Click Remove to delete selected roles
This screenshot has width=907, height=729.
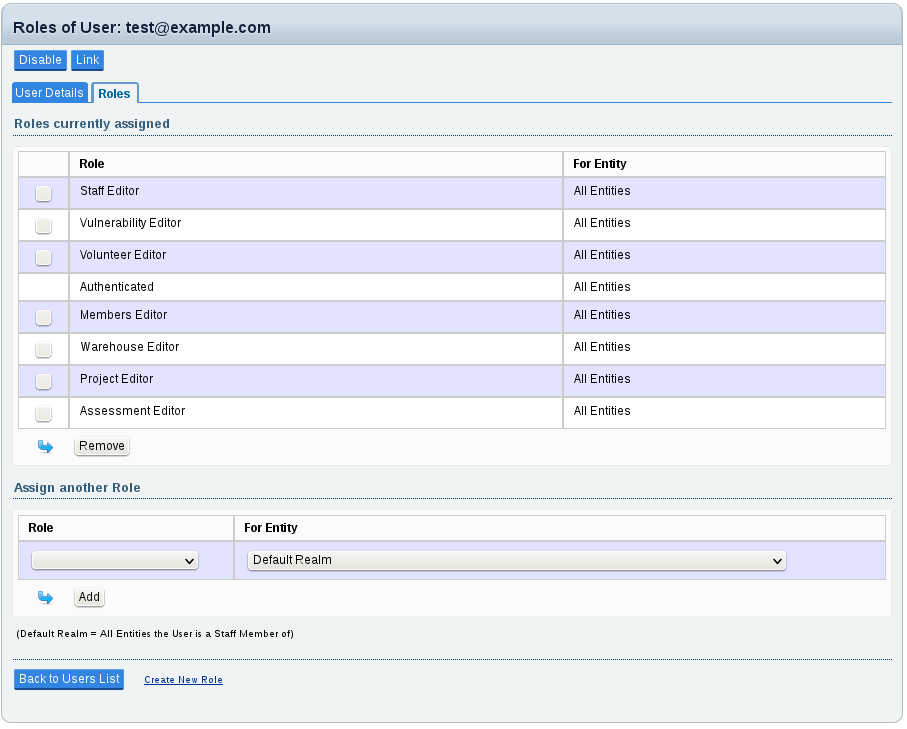click(102, 446)
